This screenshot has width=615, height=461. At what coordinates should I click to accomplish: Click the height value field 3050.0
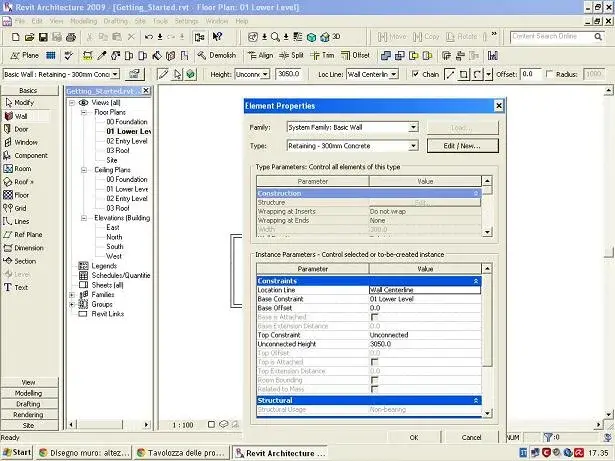click(289, 74)
